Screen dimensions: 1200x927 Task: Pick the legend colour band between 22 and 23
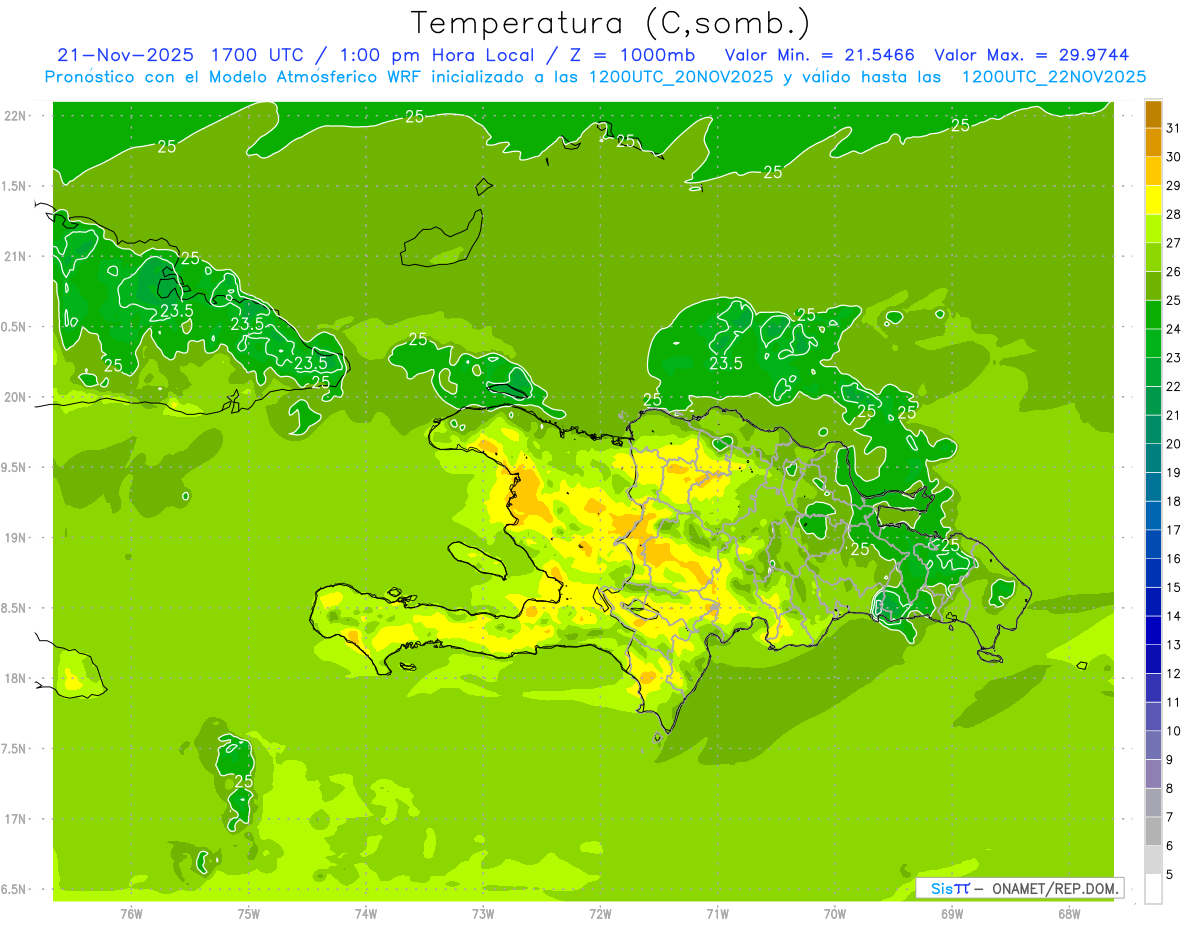pyautogui.click(x=1153, y=372)
